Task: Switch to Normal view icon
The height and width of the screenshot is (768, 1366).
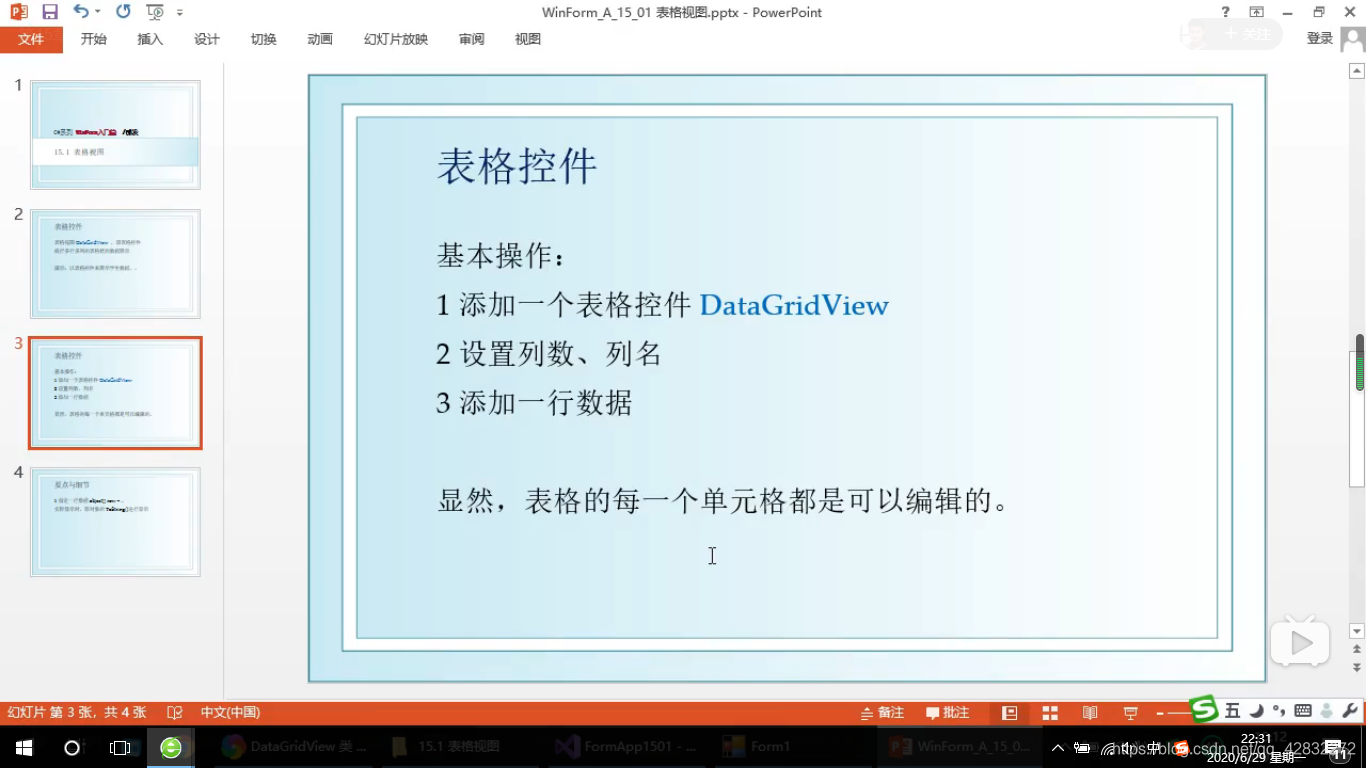Action: (x=1010, y=713)
